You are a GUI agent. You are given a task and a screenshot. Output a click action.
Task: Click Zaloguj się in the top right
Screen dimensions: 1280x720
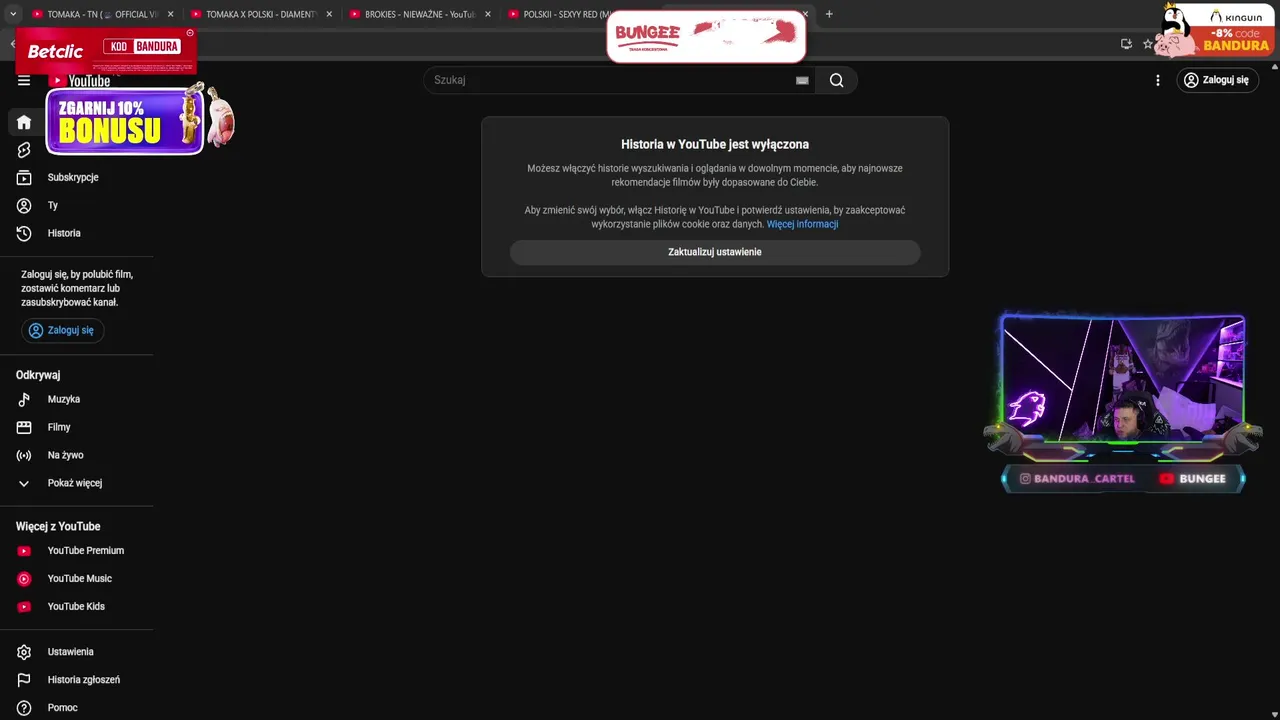pos(1216,80)
